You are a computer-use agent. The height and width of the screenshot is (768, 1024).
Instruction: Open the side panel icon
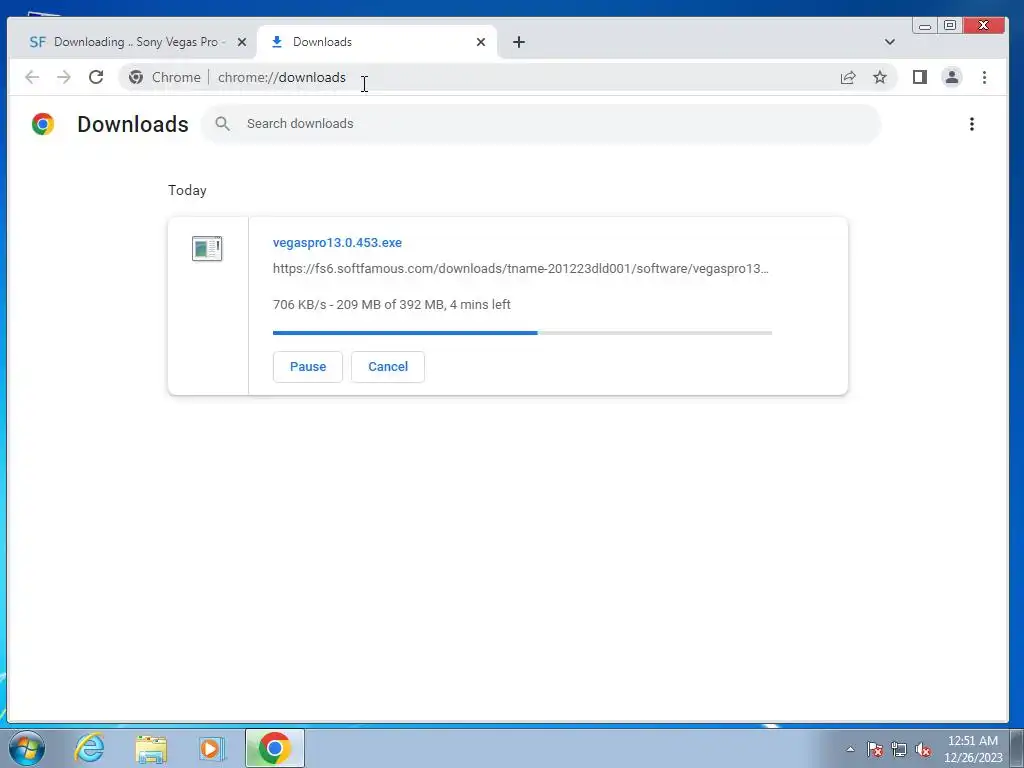pyautogui.click(x=920, y=77)
